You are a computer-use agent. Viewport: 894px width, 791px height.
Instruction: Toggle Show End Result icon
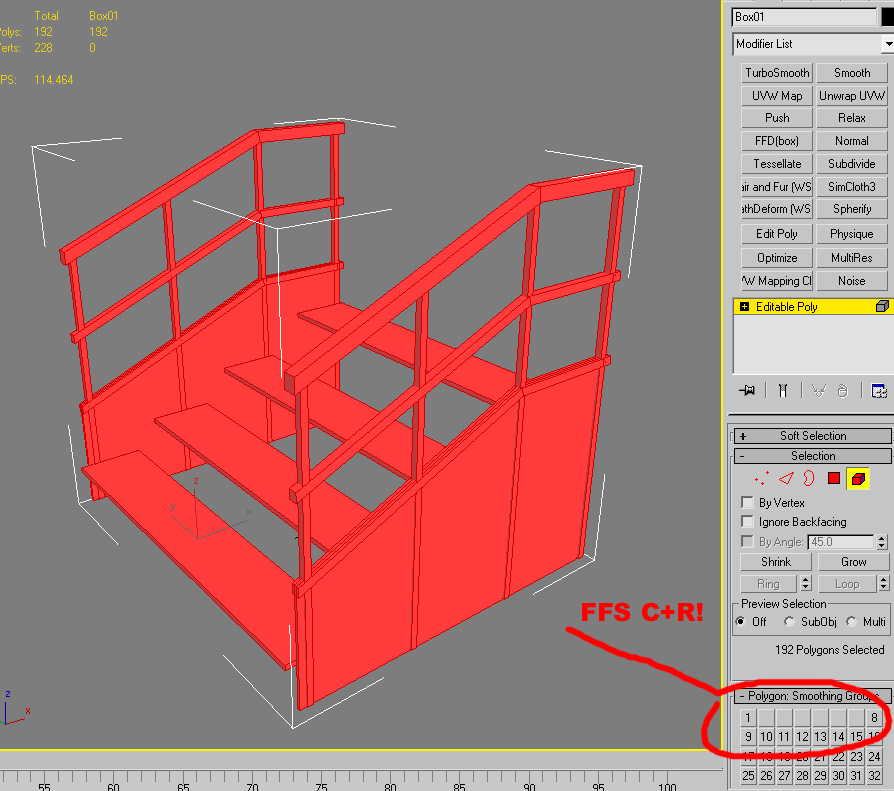[x=784, y=390]
